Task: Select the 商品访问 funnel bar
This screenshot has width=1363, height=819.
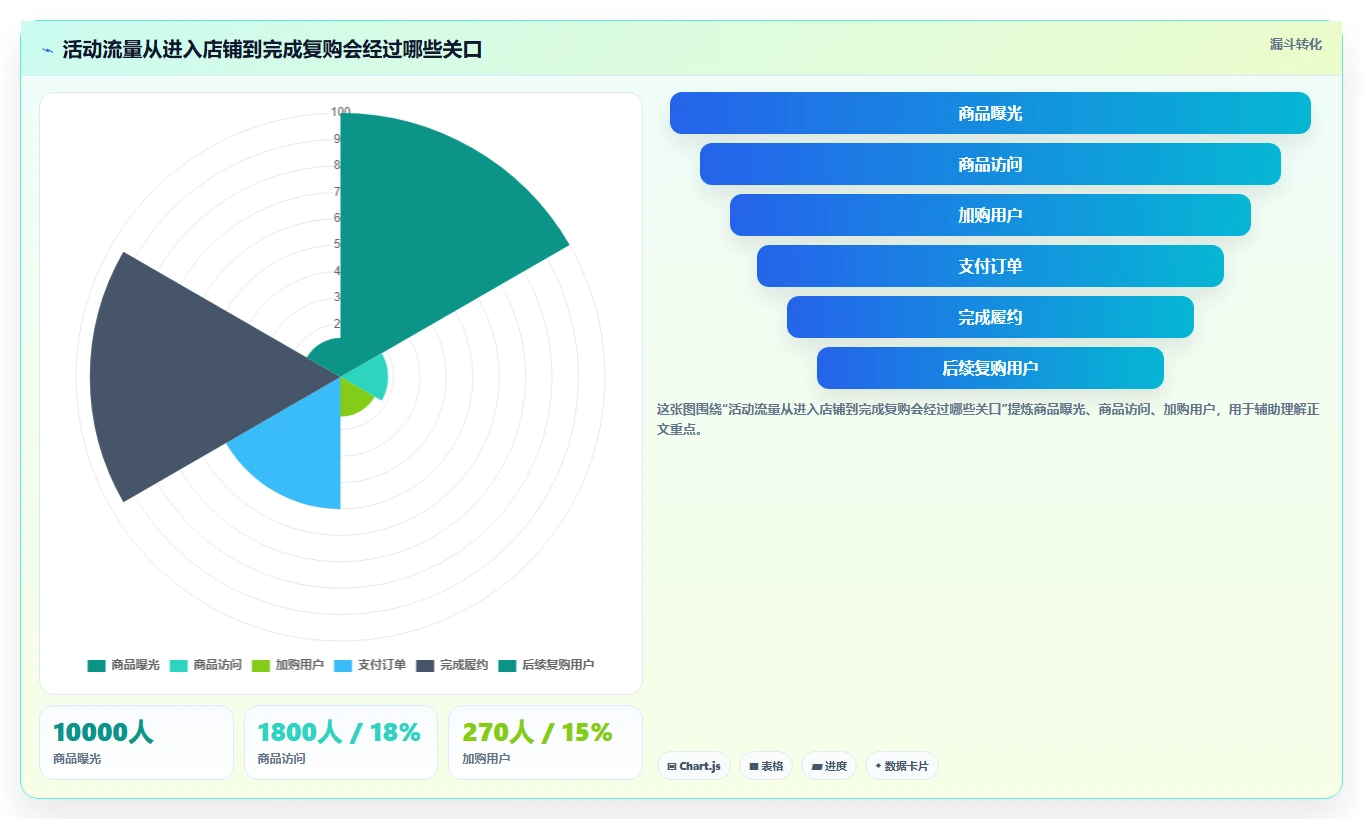Action: pyautogui.click(x=990, y=164)
